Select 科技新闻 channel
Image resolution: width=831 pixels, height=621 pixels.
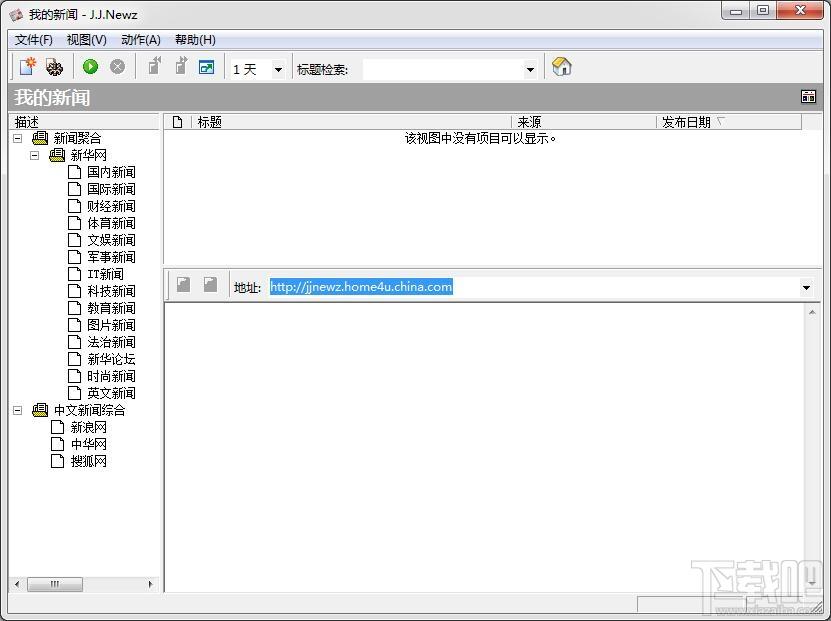[x=111, y=291]
